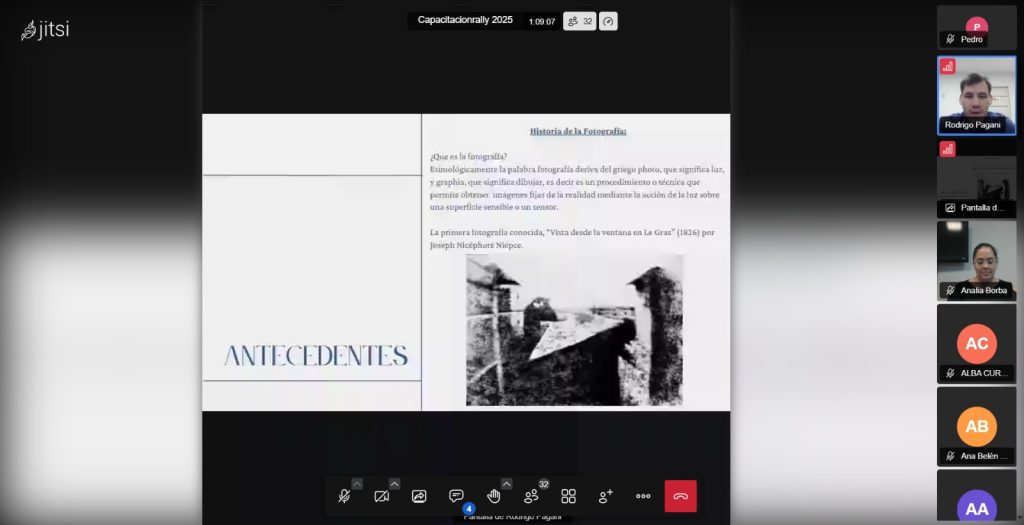1024x525 pixels.
Task: Click 'Historia de la Fotografía:' heading in slide
Action: 578,131
